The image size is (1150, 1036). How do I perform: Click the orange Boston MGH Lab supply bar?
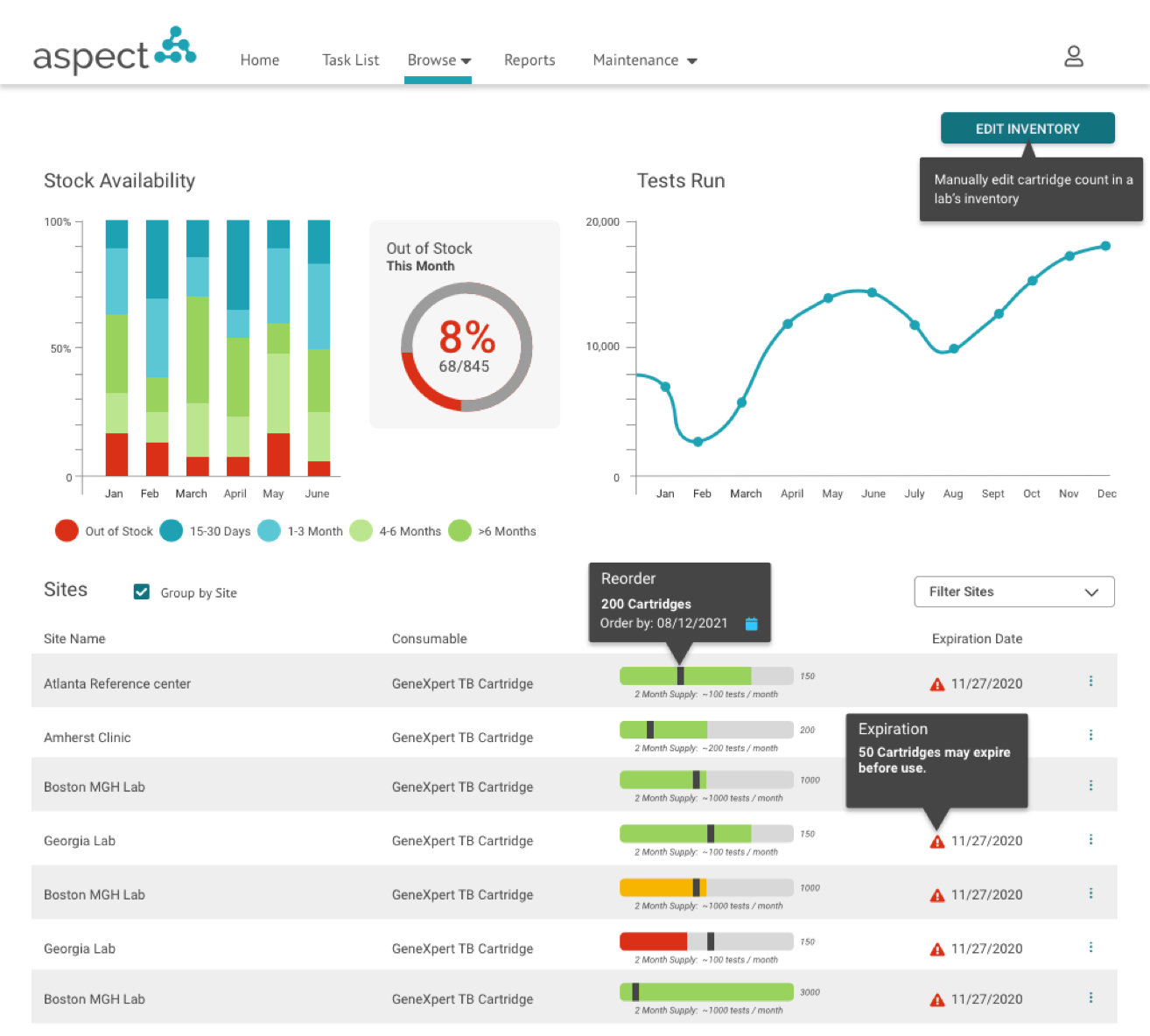coord(706,887)
